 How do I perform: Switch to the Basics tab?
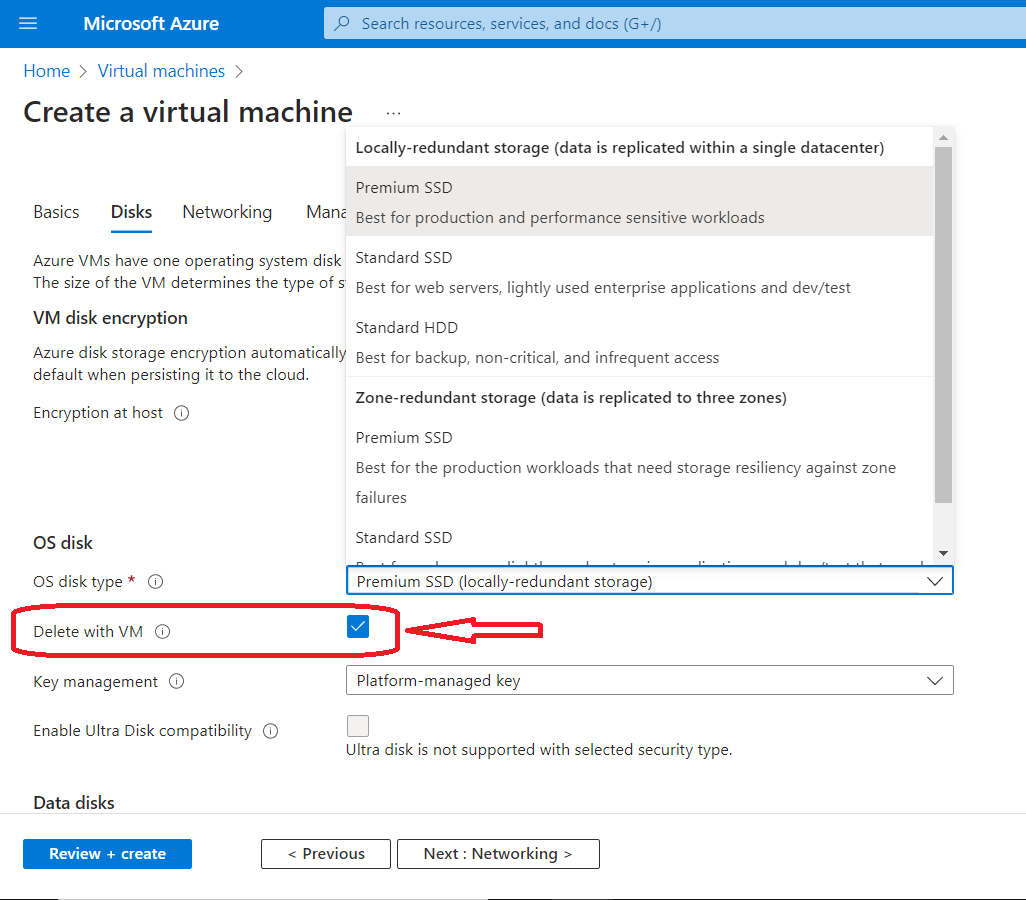pos(56,212)
